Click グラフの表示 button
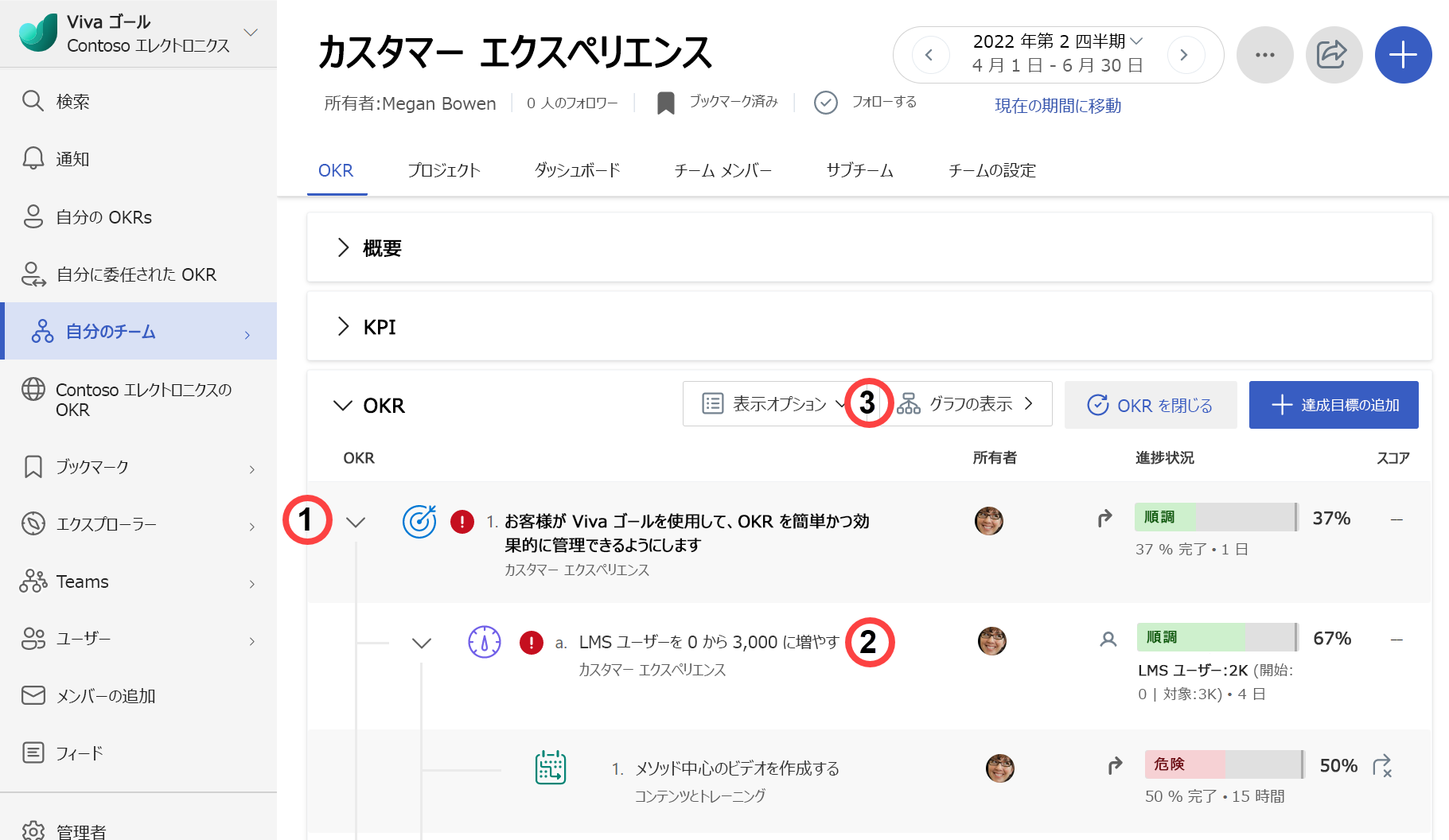The height and width of the screenshot is (840, 1449). 964,404
